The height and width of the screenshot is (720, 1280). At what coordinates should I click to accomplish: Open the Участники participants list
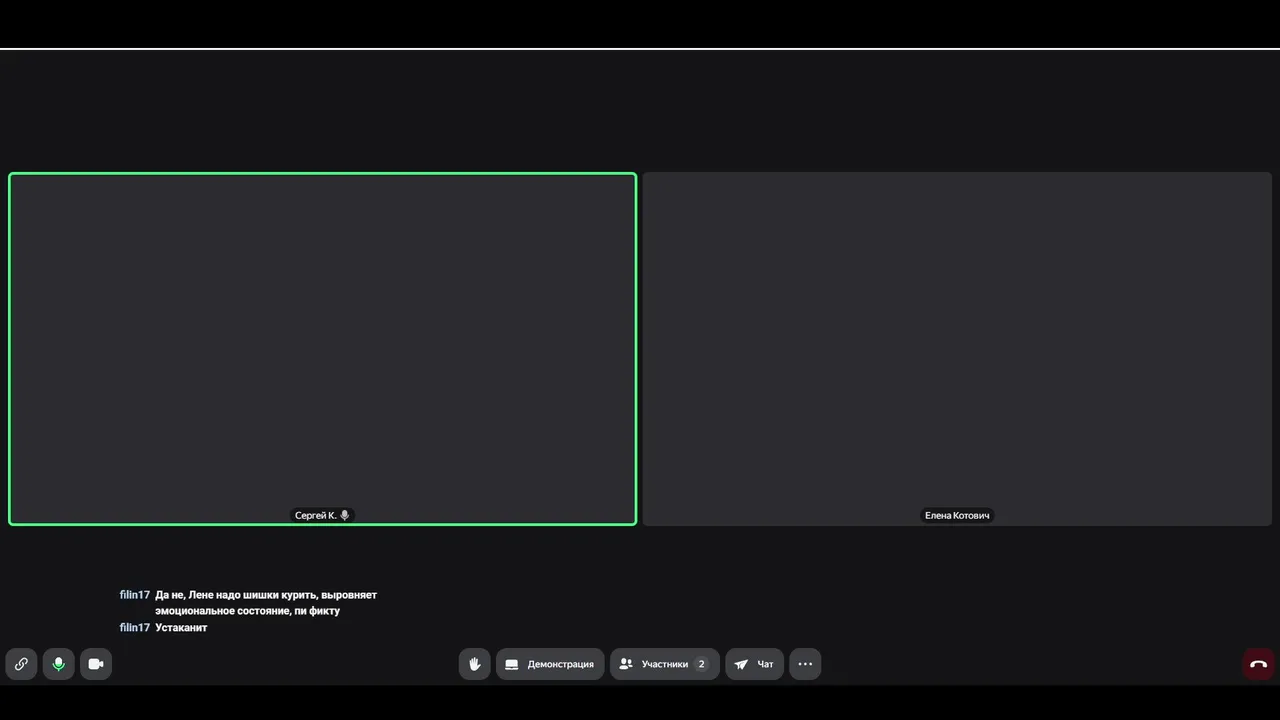click(665, 664)
